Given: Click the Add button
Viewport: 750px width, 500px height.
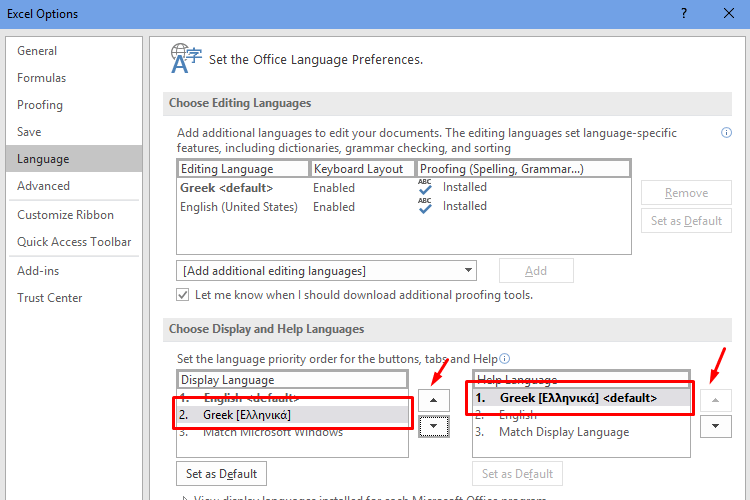Looking at the screenshot, I should coord(536,271).
